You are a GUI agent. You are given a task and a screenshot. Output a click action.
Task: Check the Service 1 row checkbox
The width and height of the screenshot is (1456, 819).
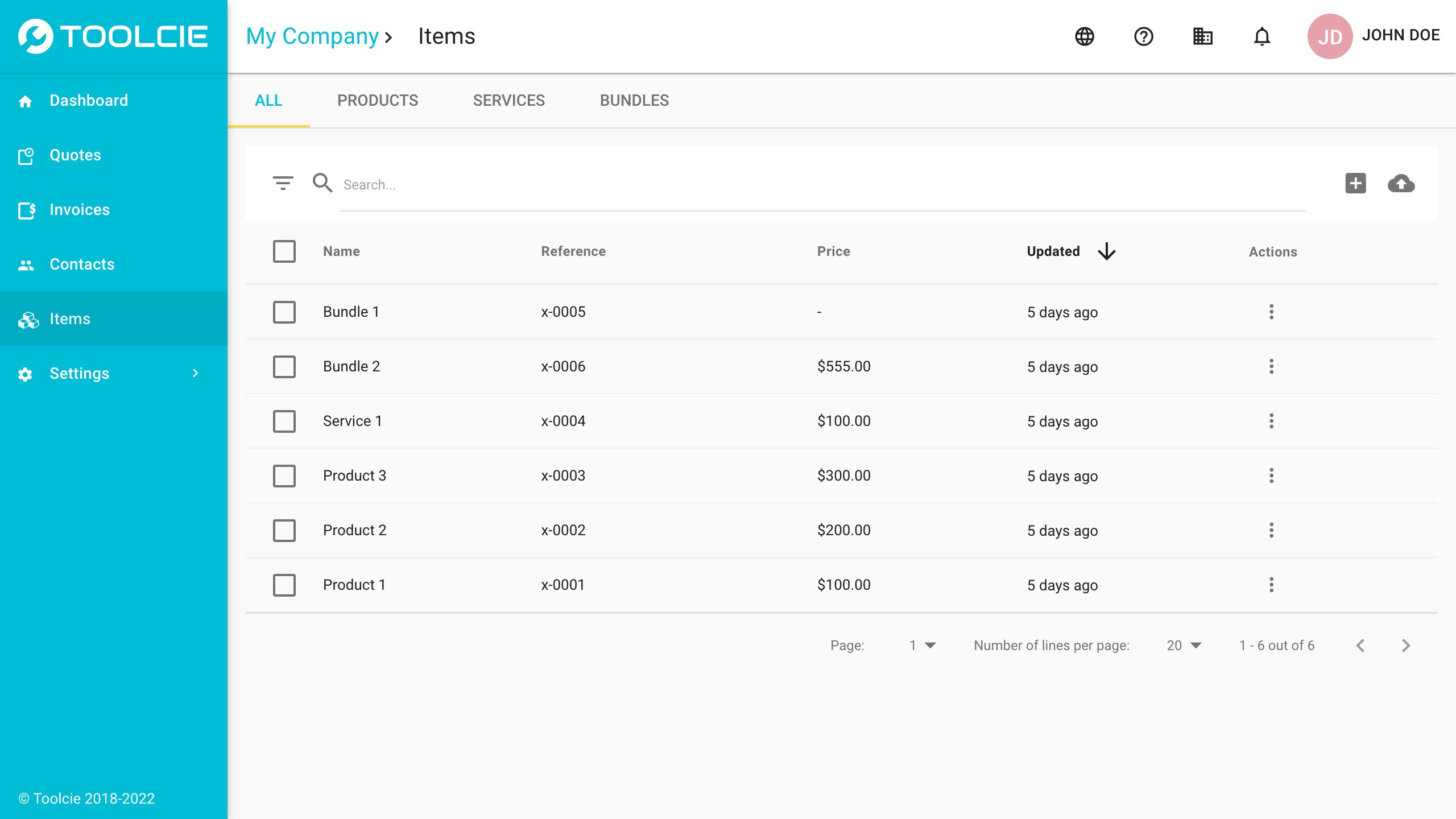click(x=284, y=421)
